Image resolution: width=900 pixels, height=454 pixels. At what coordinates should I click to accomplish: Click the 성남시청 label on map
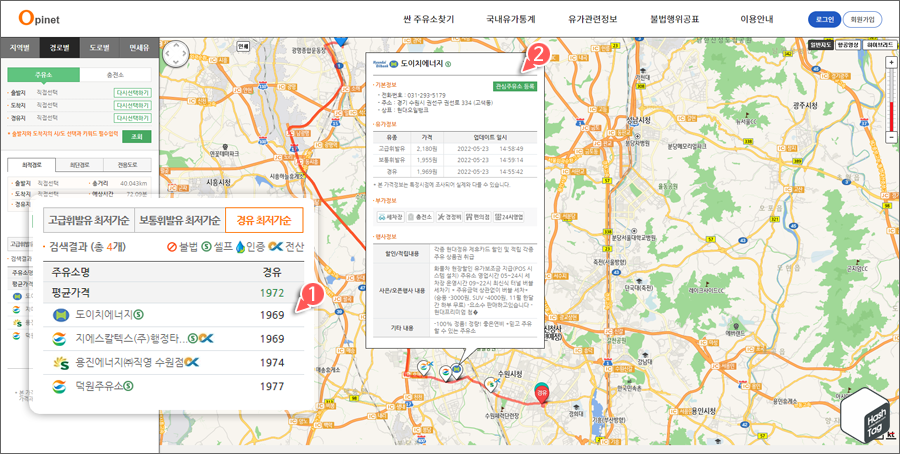click(x=640, y=119)
